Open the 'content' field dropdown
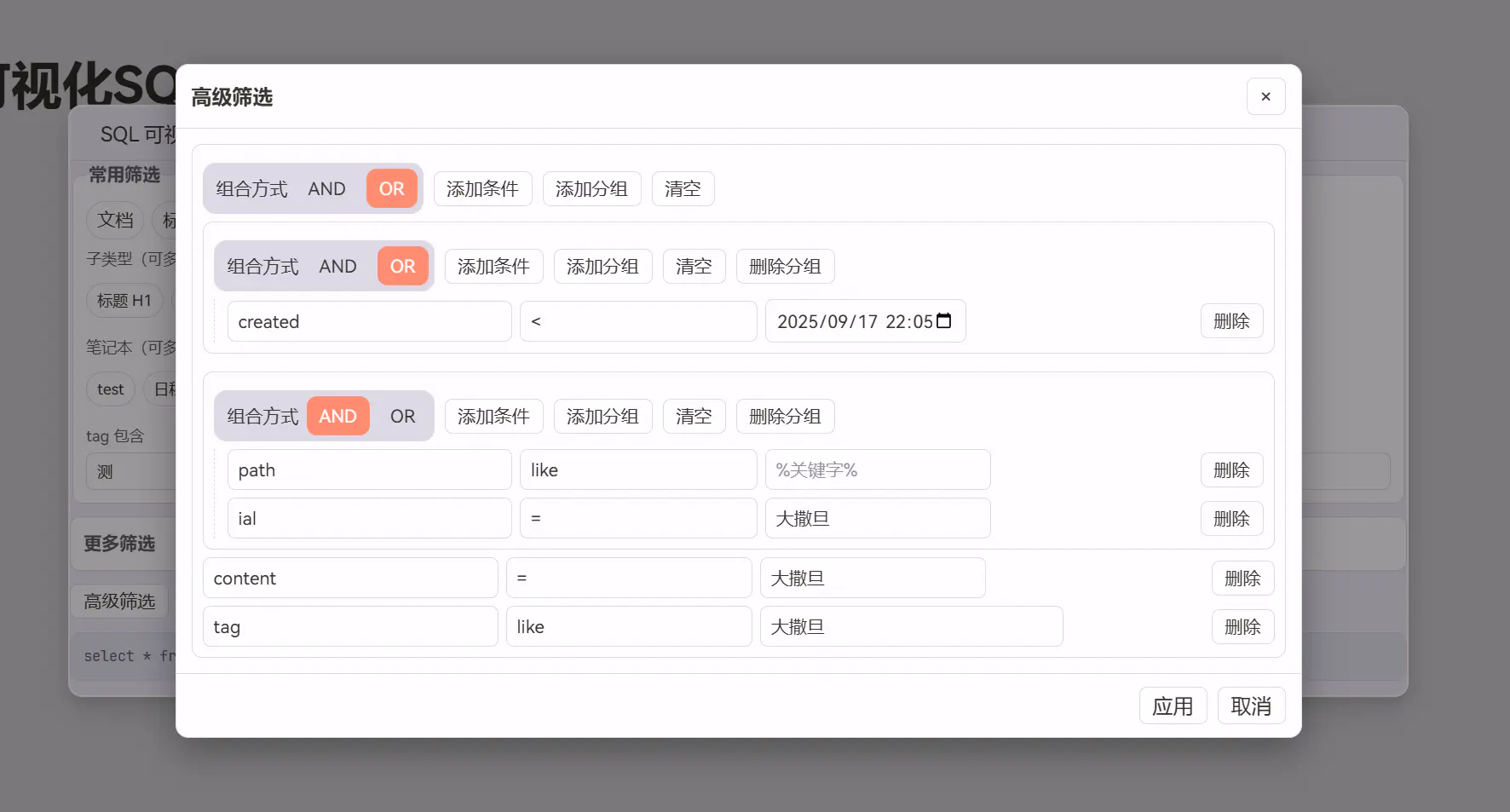This screenshot has width=1510, height=812. pos(349,579)
